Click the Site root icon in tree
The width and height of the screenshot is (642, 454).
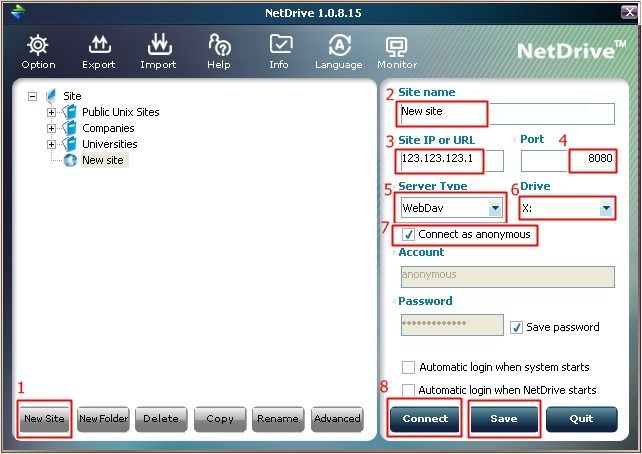51,96
